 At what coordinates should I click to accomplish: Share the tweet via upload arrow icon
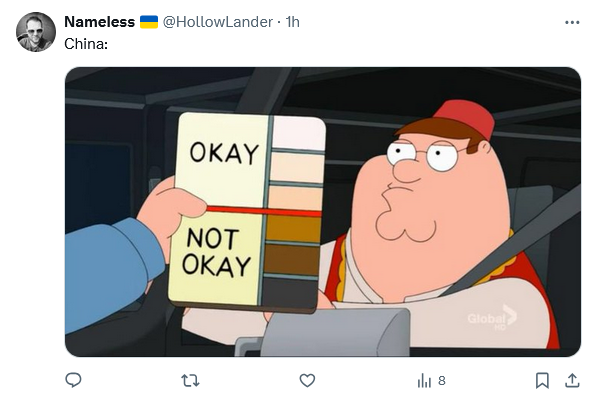[572, 381]
